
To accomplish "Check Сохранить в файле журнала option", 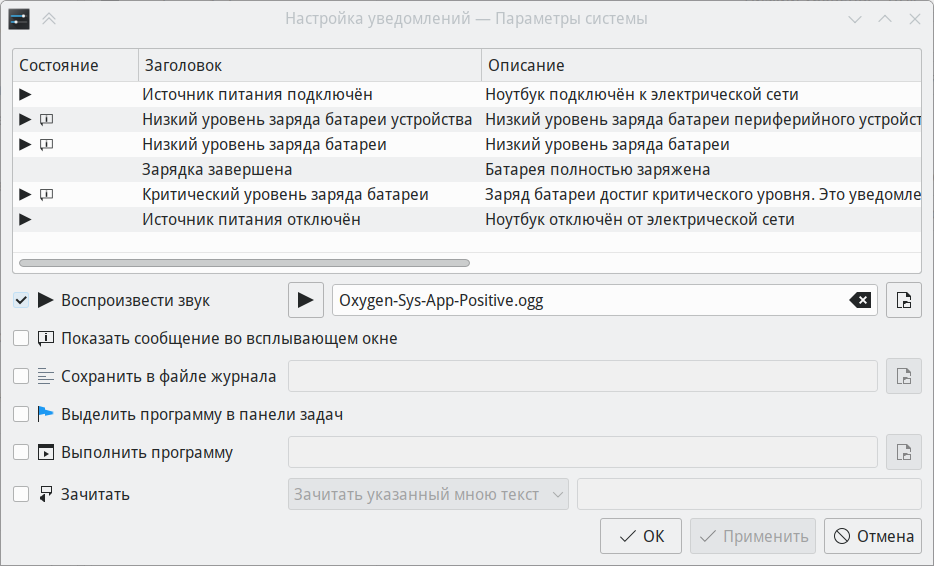I will pyautogui.click(x=21, y=376).
